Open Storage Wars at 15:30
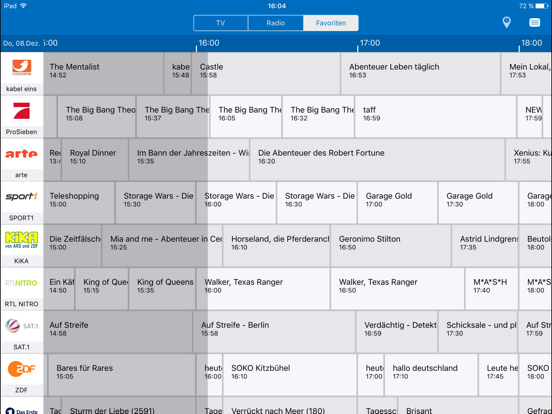Screen dimensions: 552x414 point(155,202)
